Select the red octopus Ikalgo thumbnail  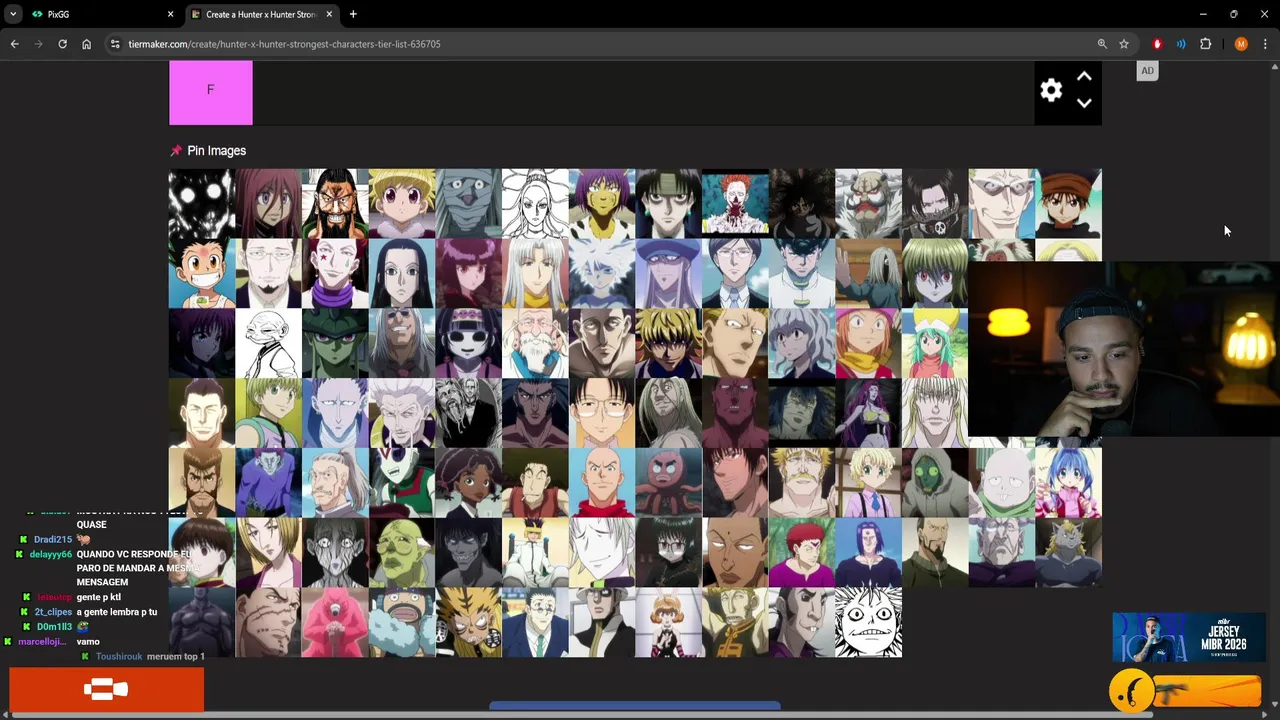click(x=668, y=483)
